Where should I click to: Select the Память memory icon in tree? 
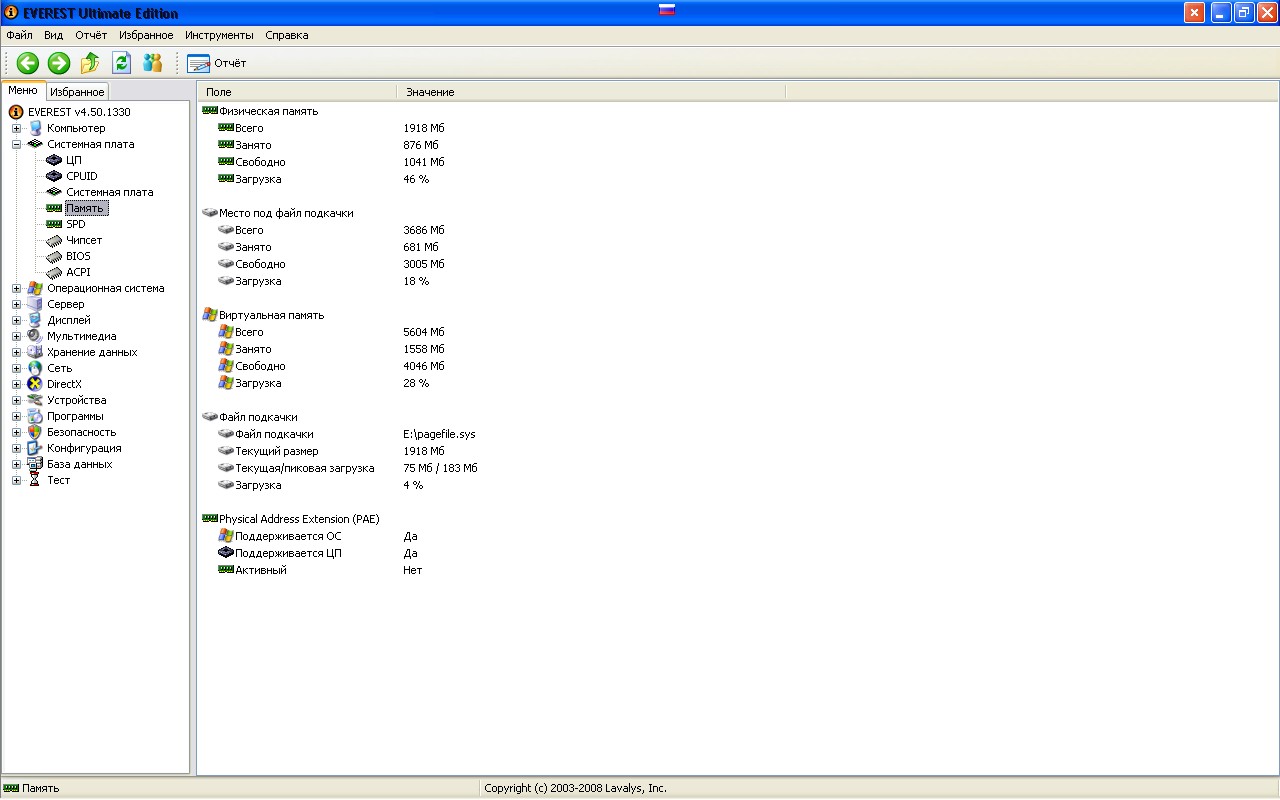[54, 208]
